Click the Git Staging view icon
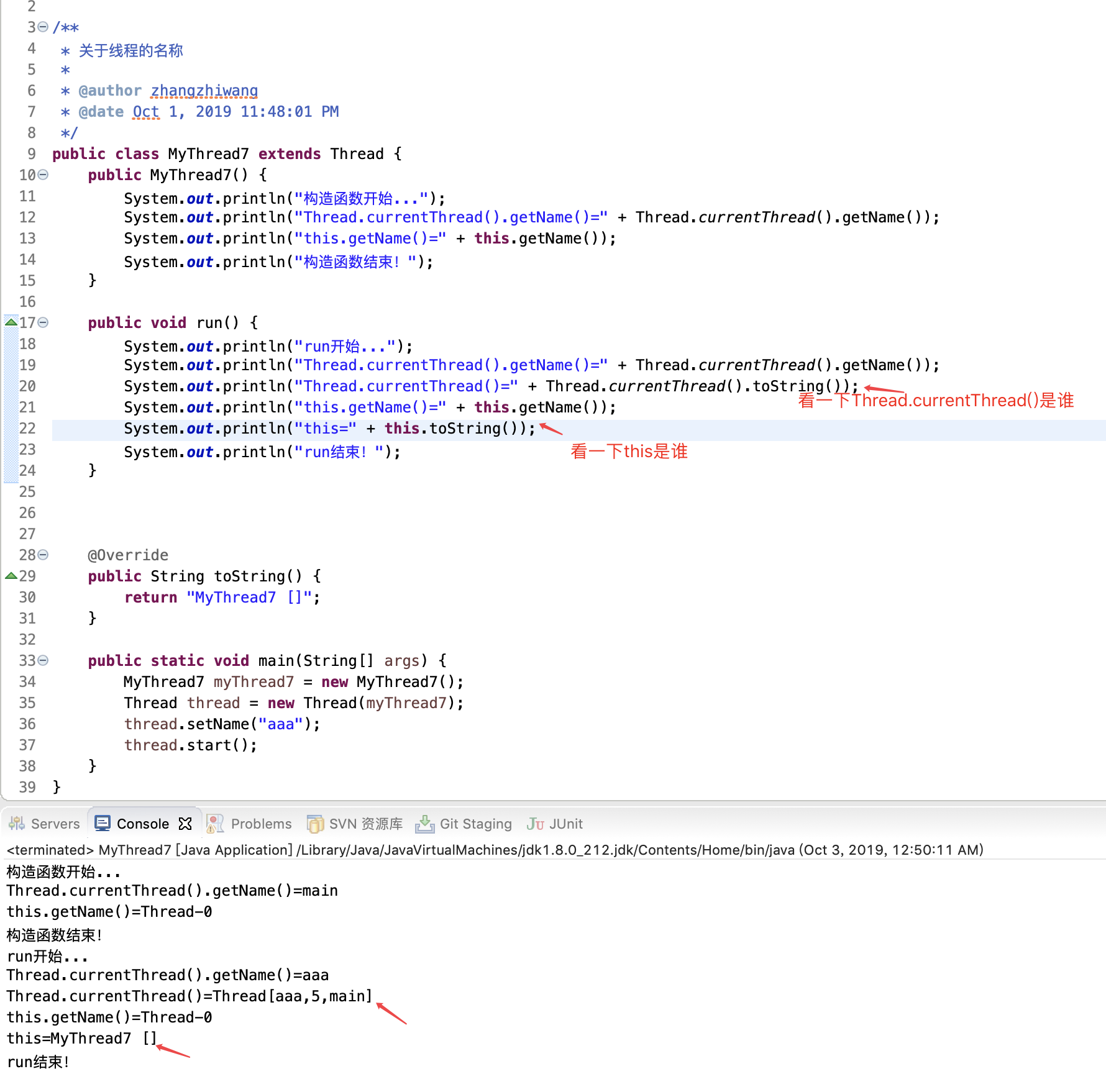This screenshot has height=1092, width=1106. click(425, 823)
